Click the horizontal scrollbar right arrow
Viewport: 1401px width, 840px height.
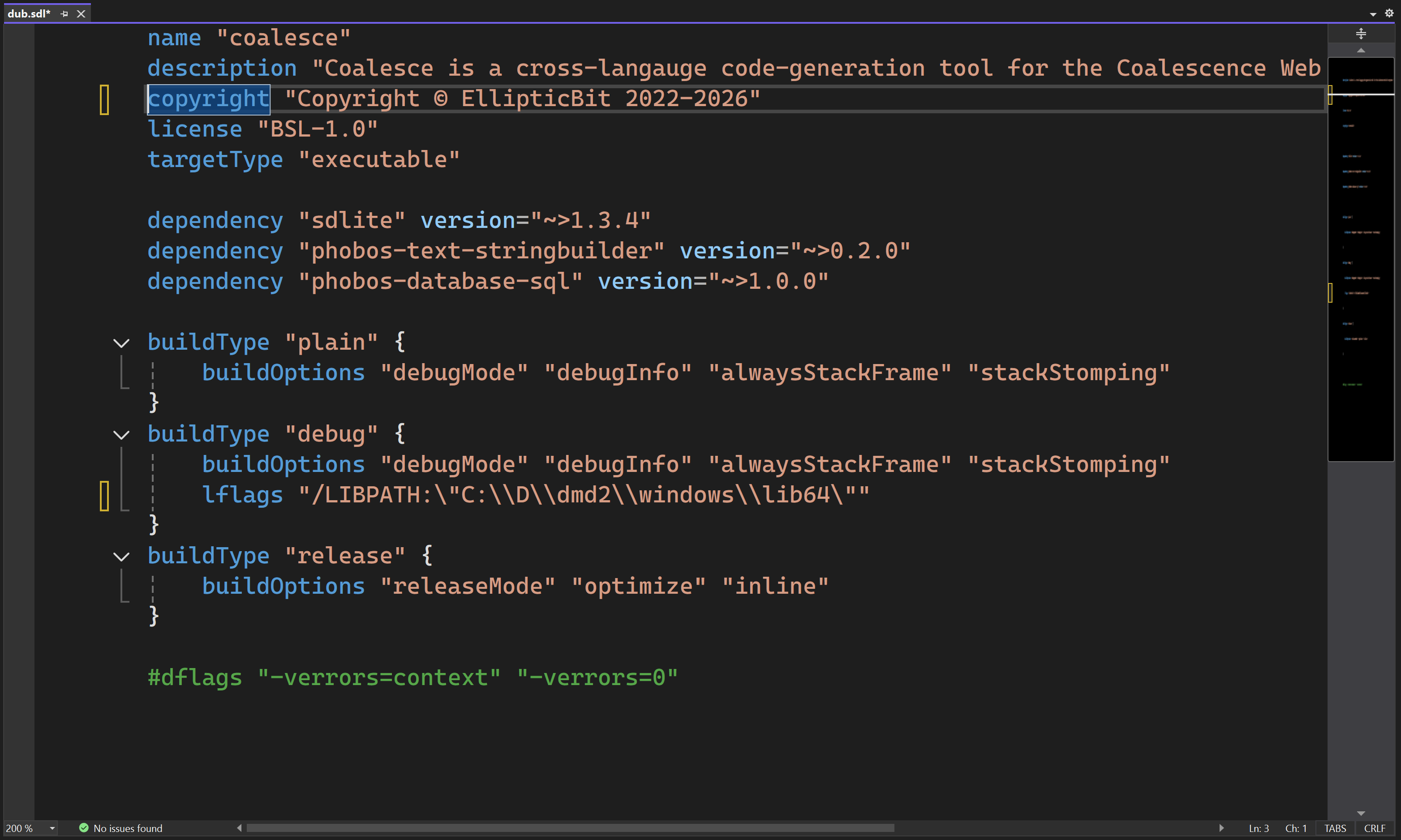(x=1221, y=827)
